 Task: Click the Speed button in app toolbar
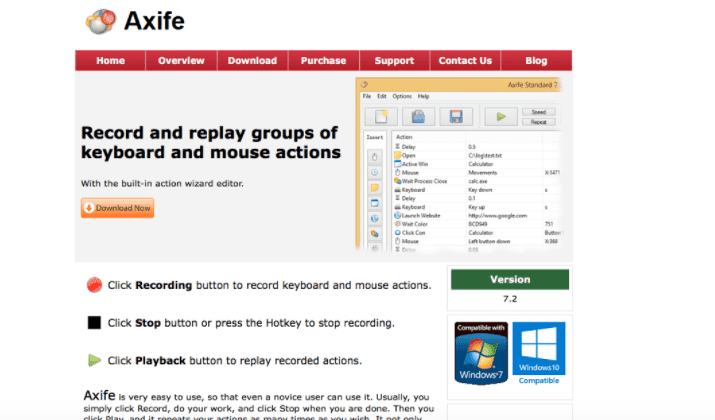539,112
